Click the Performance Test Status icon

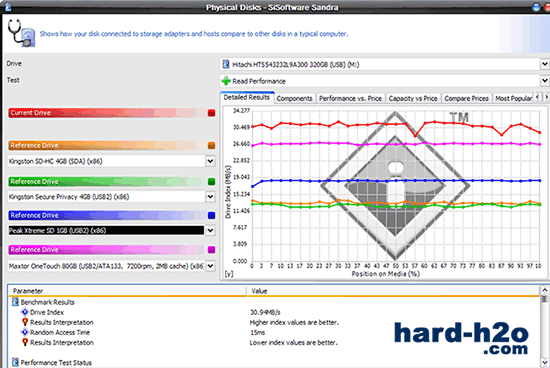[15, 362]
